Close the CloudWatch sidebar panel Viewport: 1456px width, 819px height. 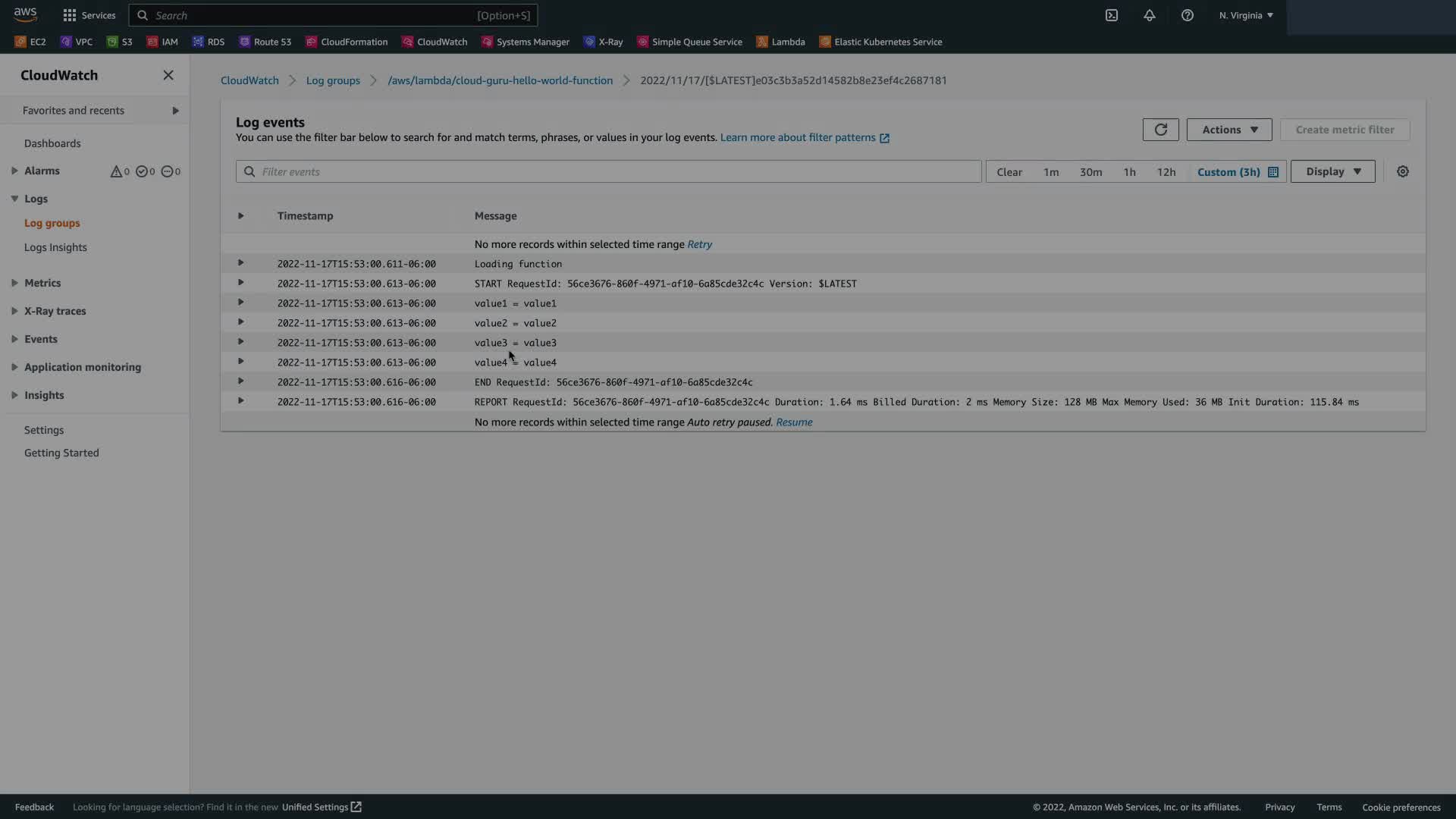click(168, 75)
